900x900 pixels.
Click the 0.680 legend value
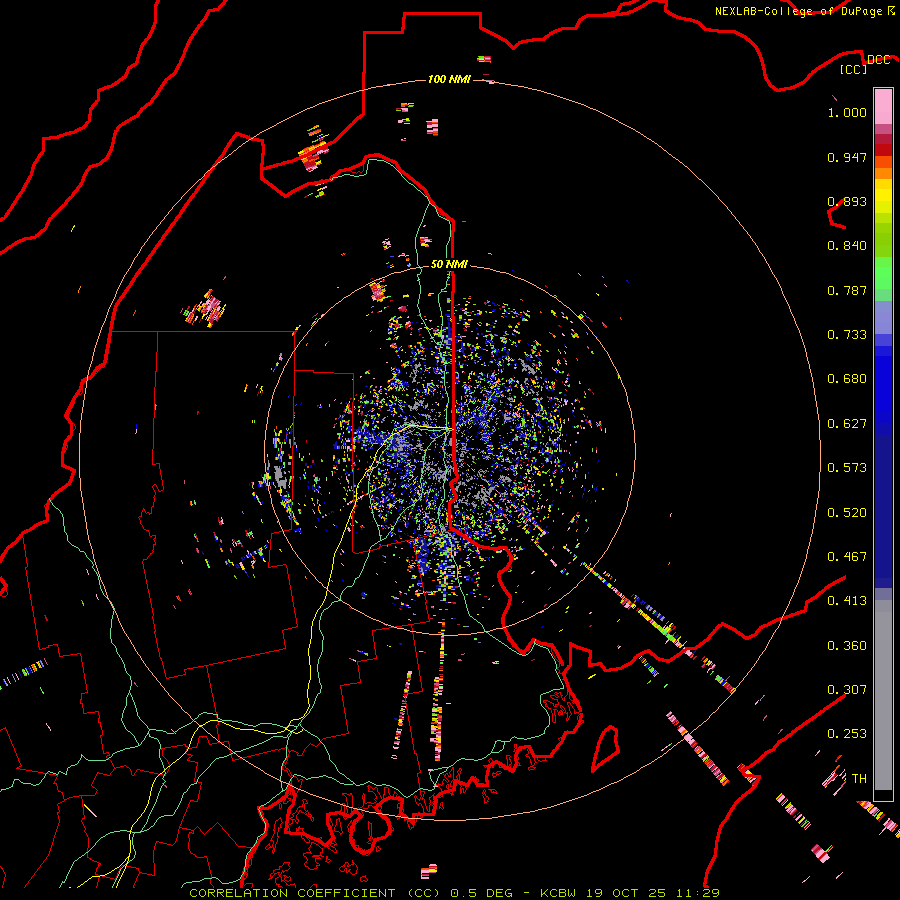847,379
